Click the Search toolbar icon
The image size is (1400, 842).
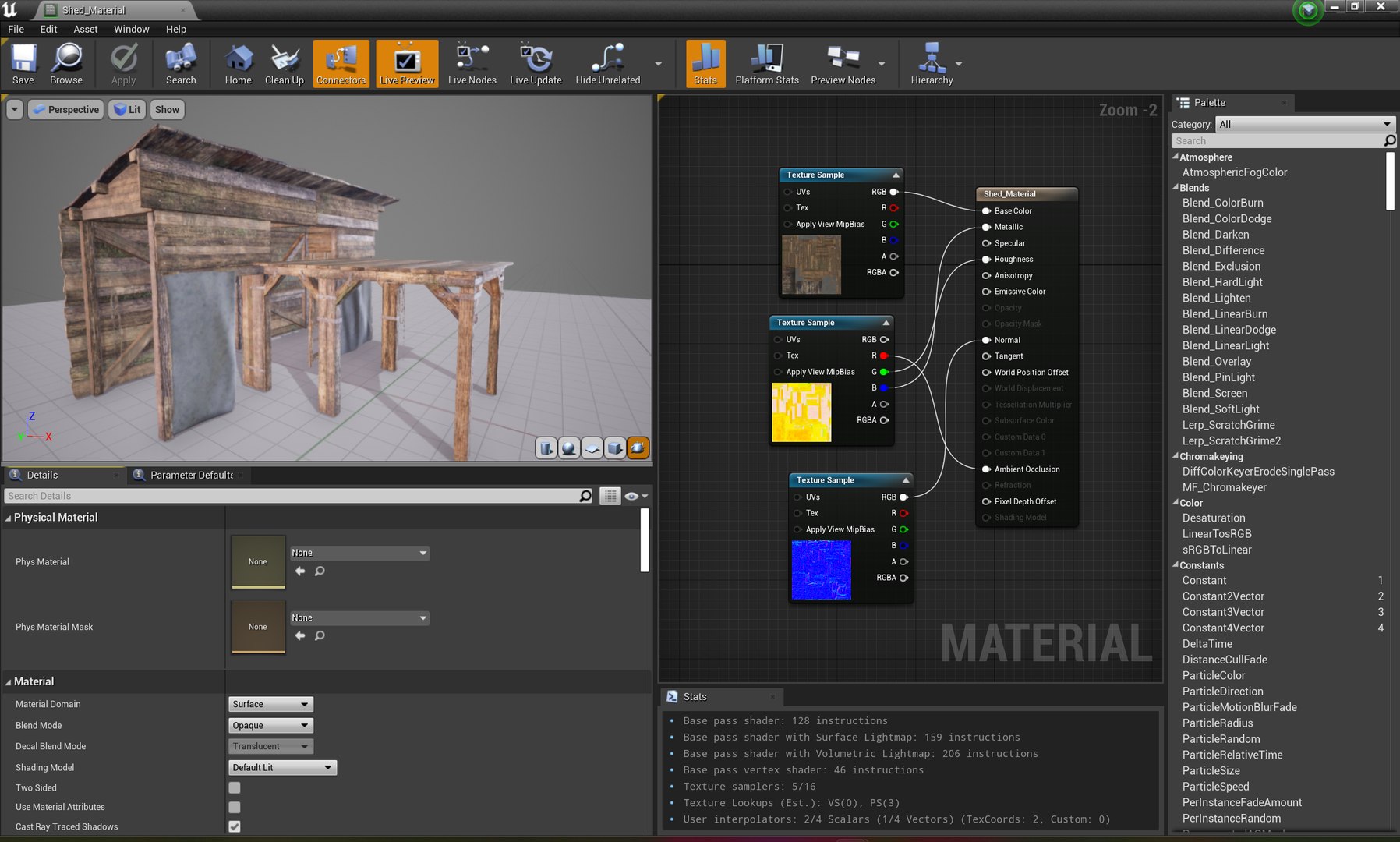pyautogui.click(x=181, y=64)
